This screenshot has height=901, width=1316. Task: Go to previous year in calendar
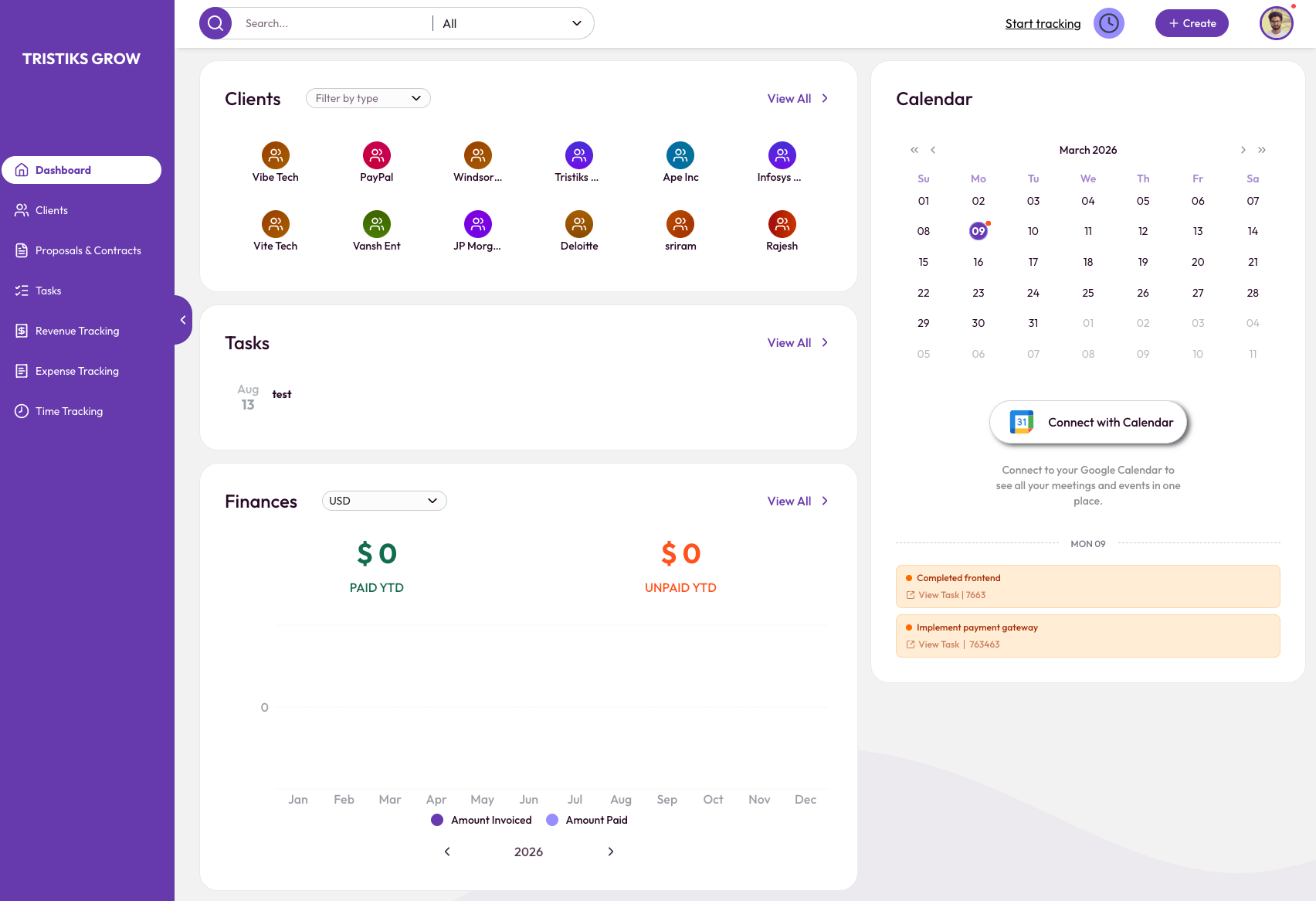tap(914, 150)
